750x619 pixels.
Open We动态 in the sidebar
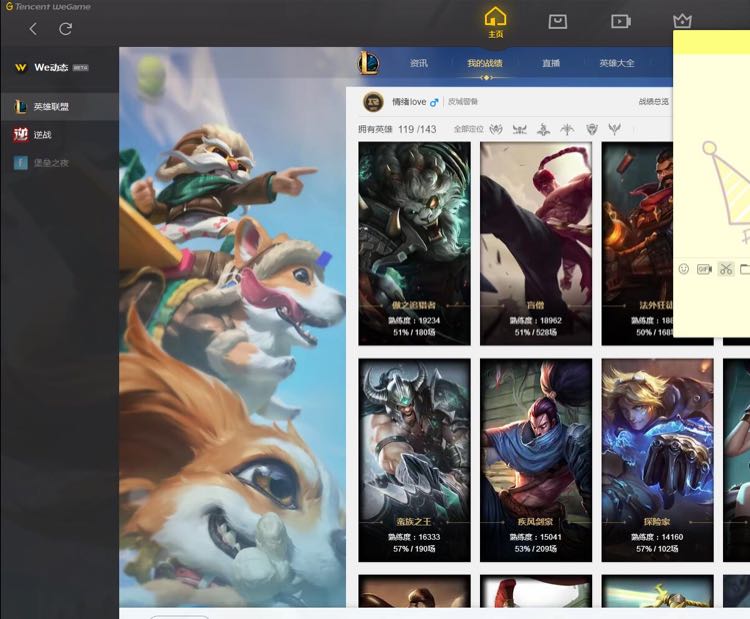tap(50, 68)
